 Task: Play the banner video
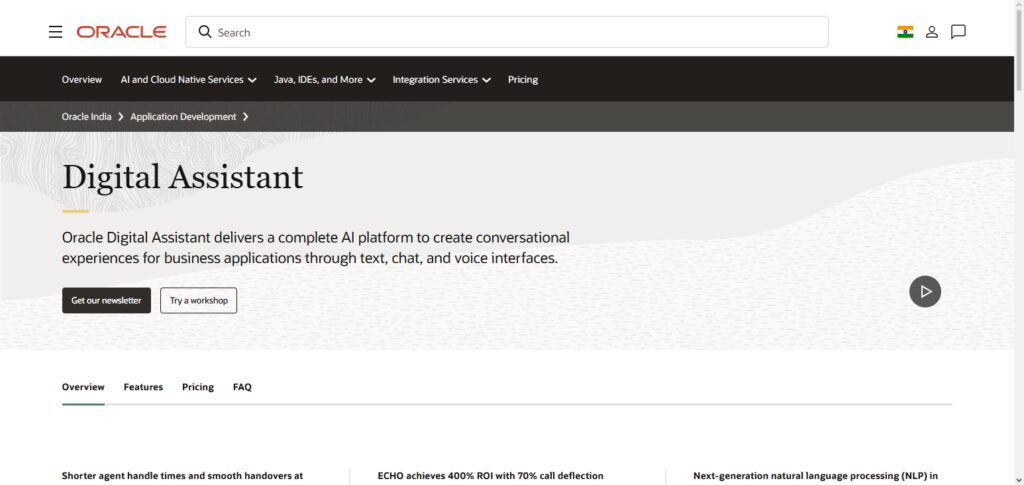925,292
